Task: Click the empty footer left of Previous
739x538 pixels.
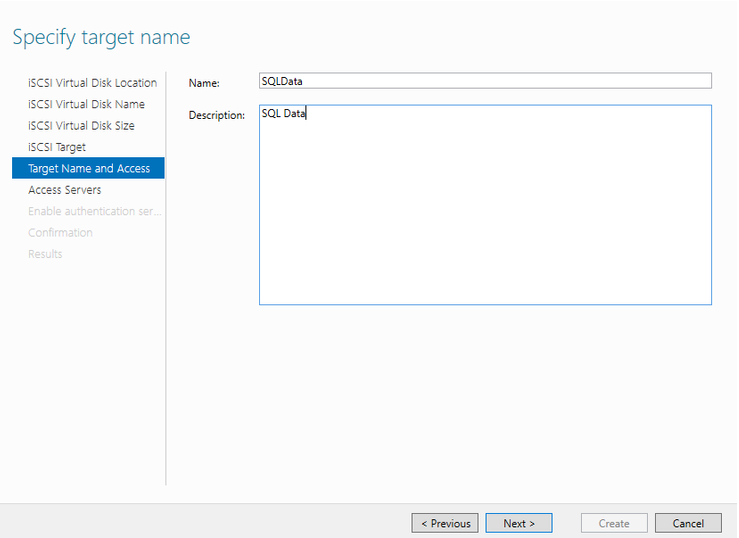Action: click(200, 522)
